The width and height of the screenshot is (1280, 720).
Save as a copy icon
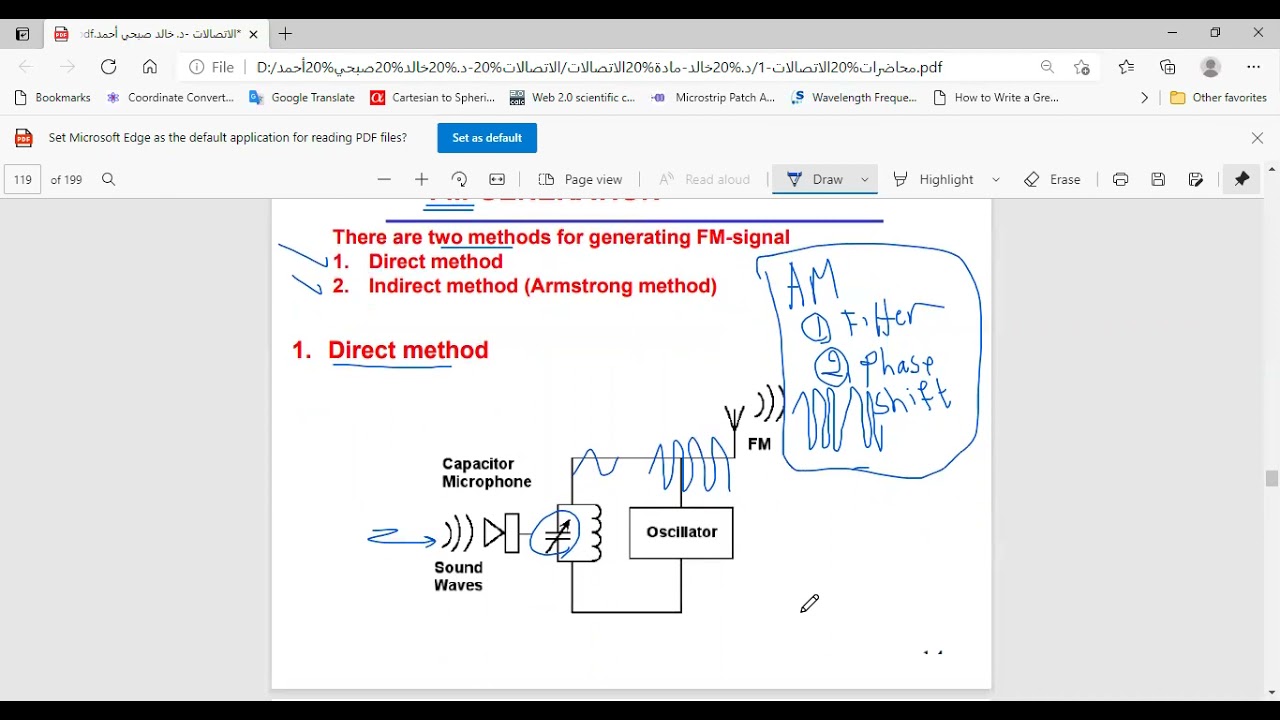[x=1196, y=180]
